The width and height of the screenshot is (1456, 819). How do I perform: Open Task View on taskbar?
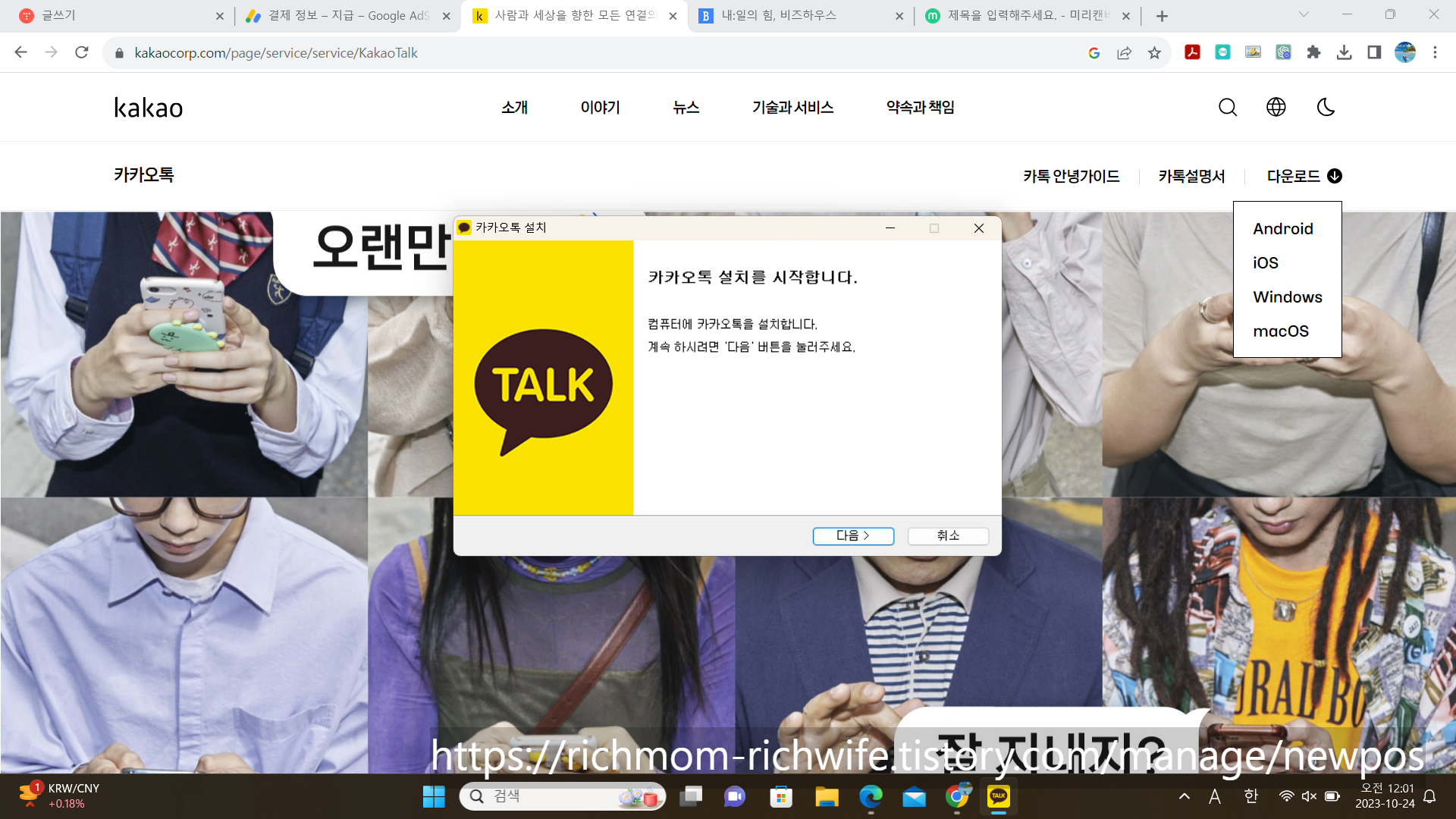[691, 796]
